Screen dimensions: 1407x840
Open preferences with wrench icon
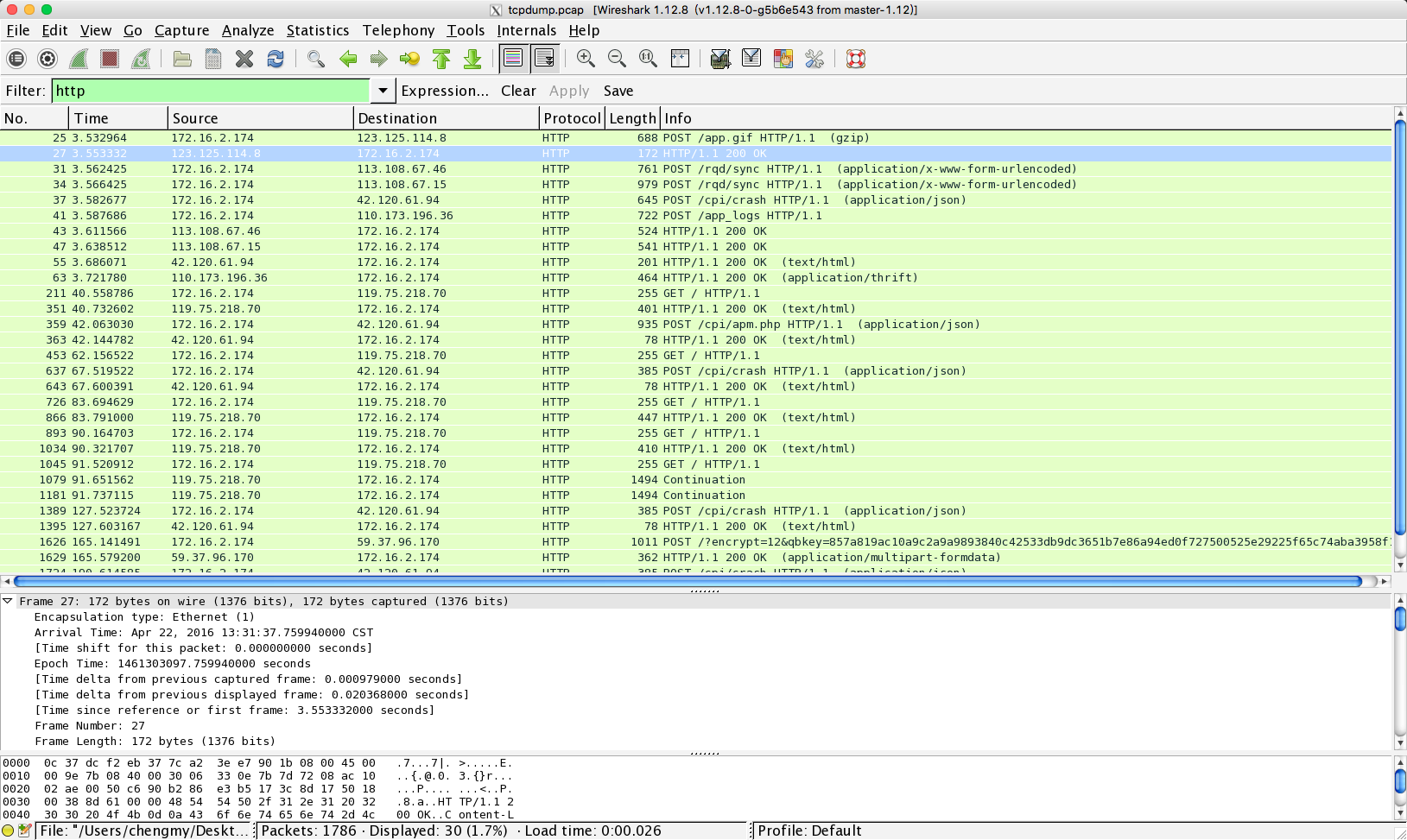(x=814, y=59)
